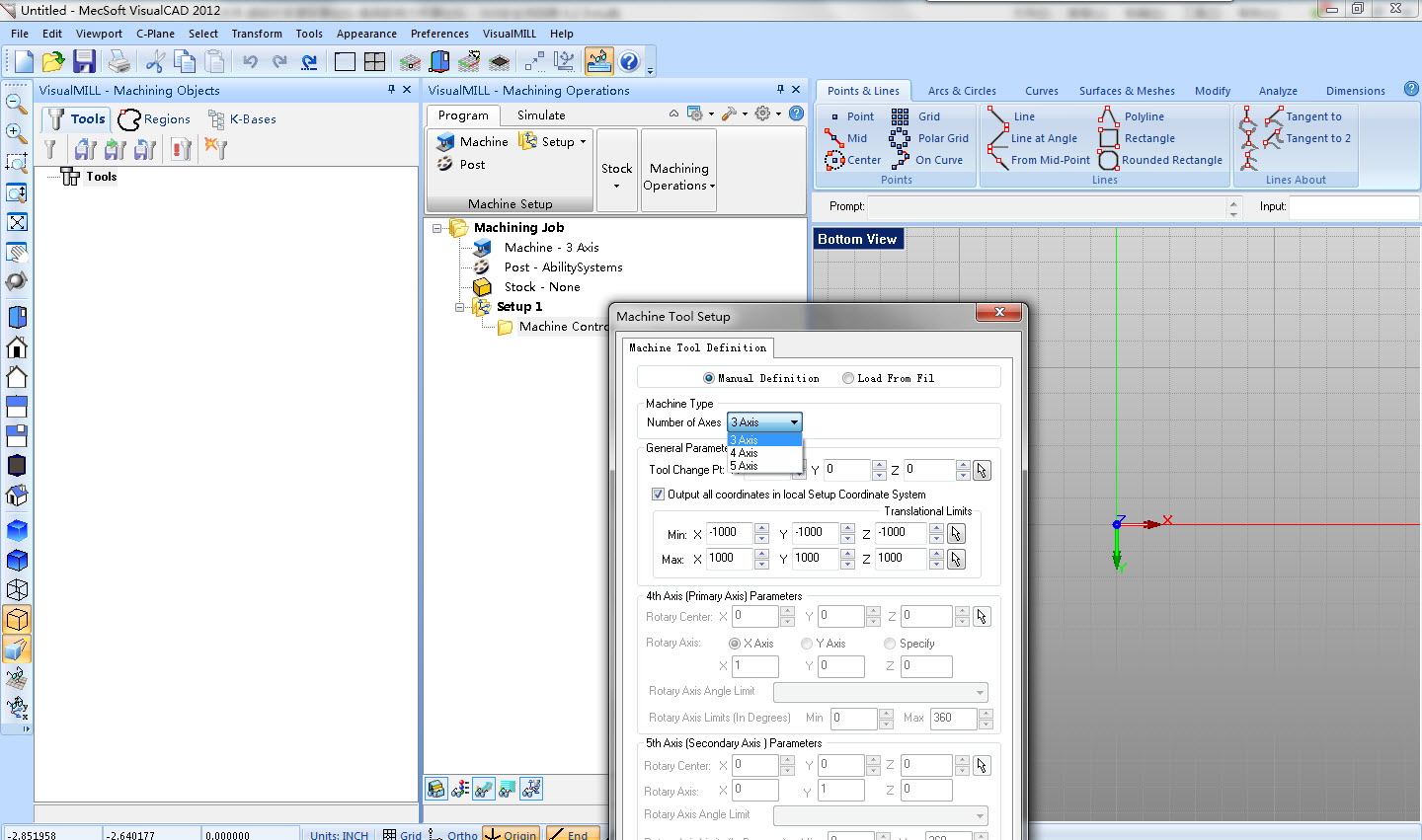Click the Machining Operations help icon
The width and height of the screenshot is (1422, 840).
point(796,114)
